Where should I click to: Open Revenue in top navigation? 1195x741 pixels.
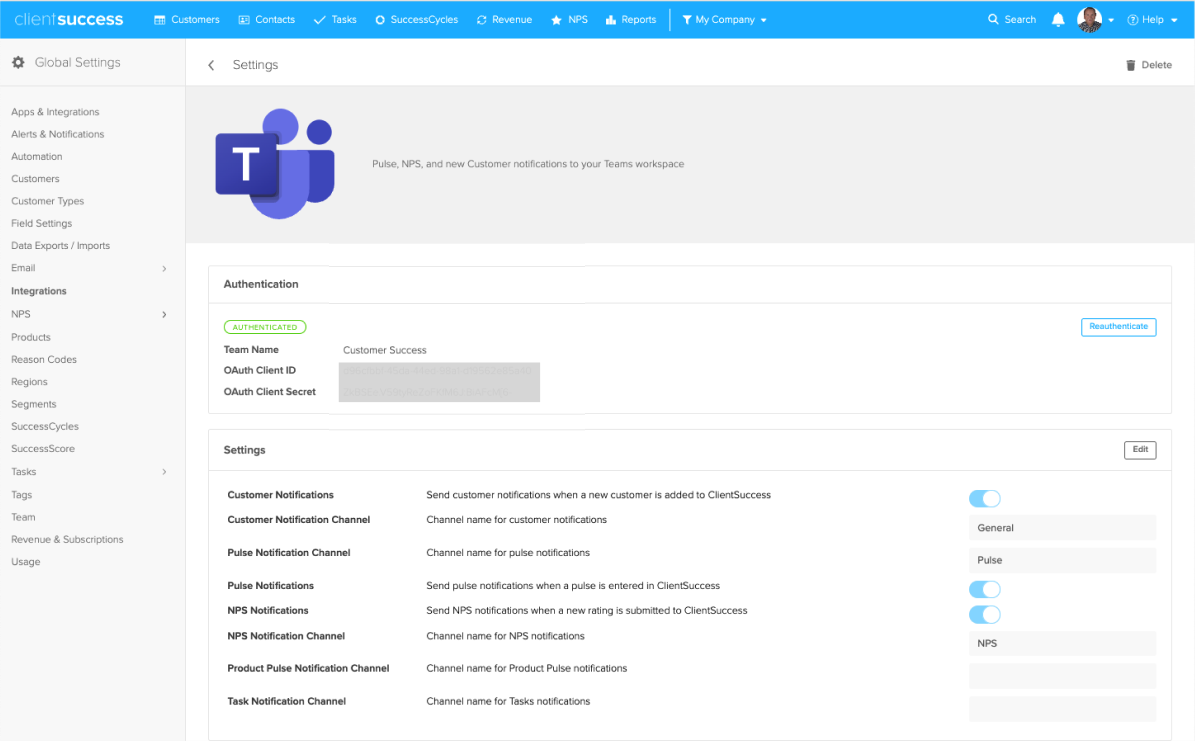pyautogui.click(x=505, y=20)
